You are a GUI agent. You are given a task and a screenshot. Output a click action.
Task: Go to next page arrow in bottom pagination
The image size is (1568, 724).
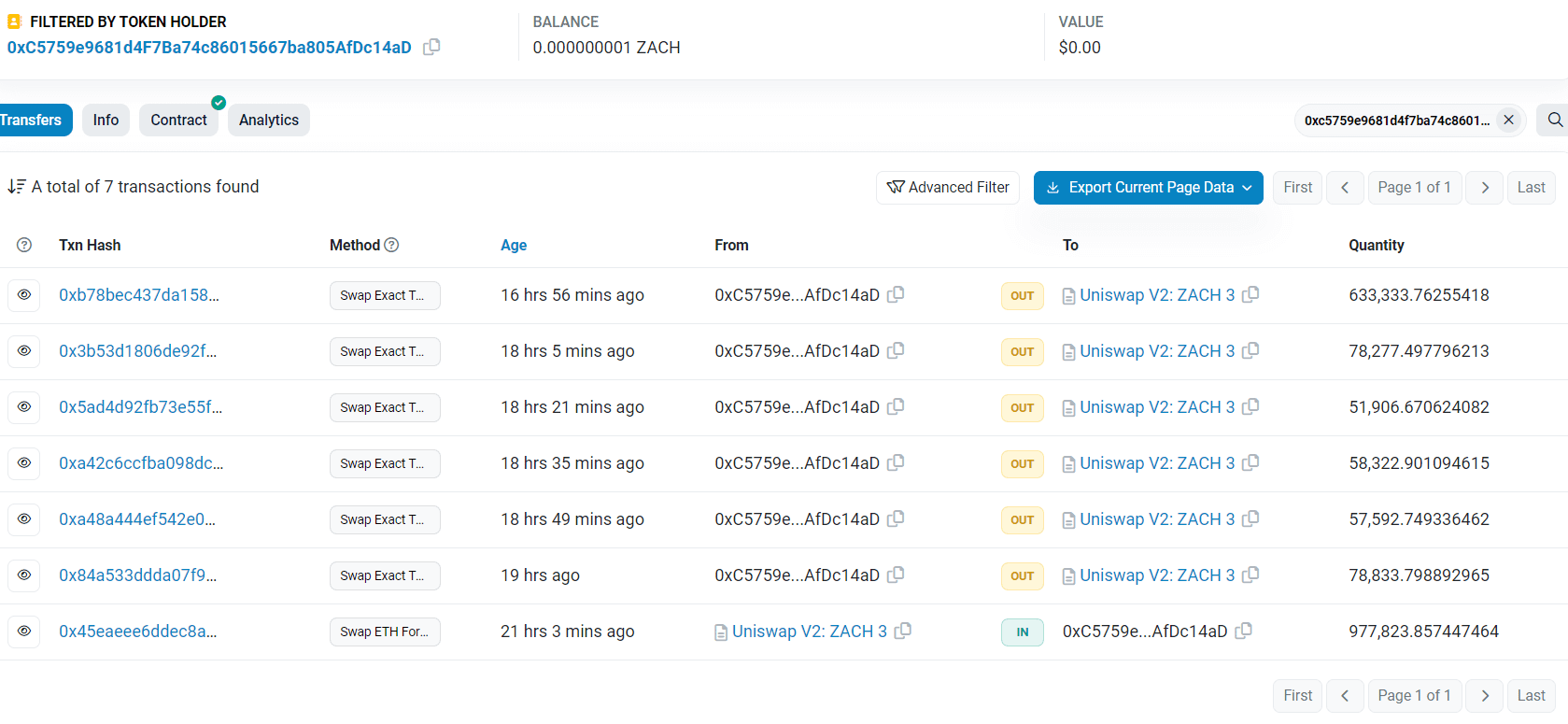(1485, 696)
